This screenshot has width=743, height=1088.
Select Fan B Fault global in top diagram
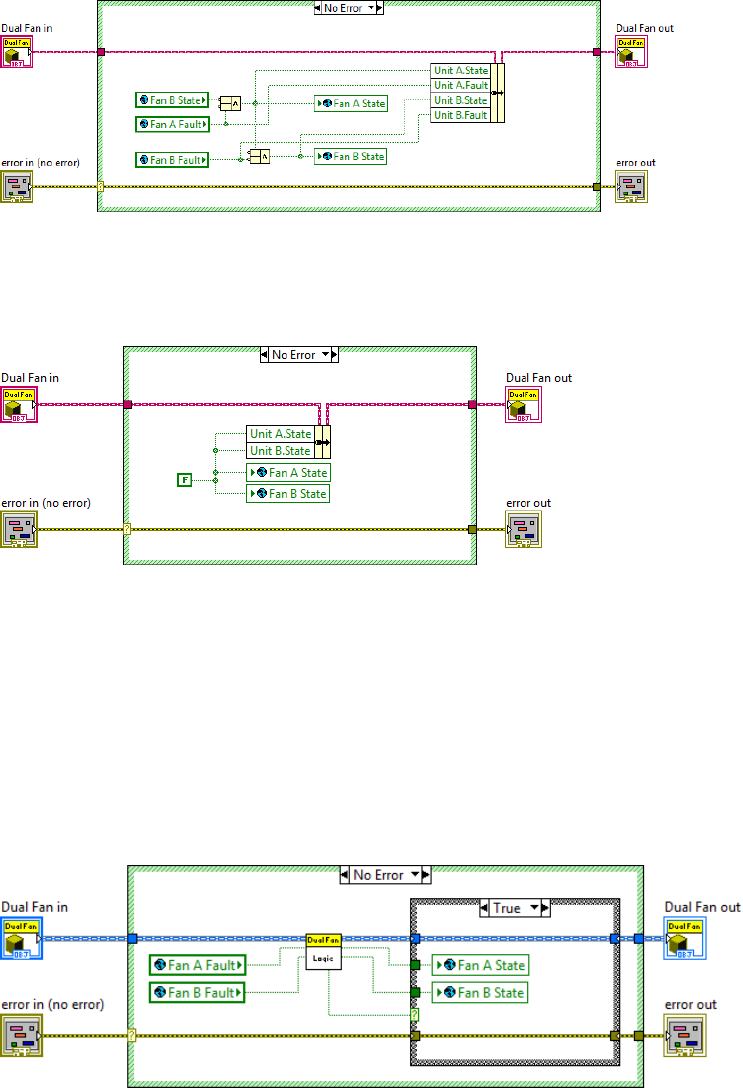coord(172,160)
